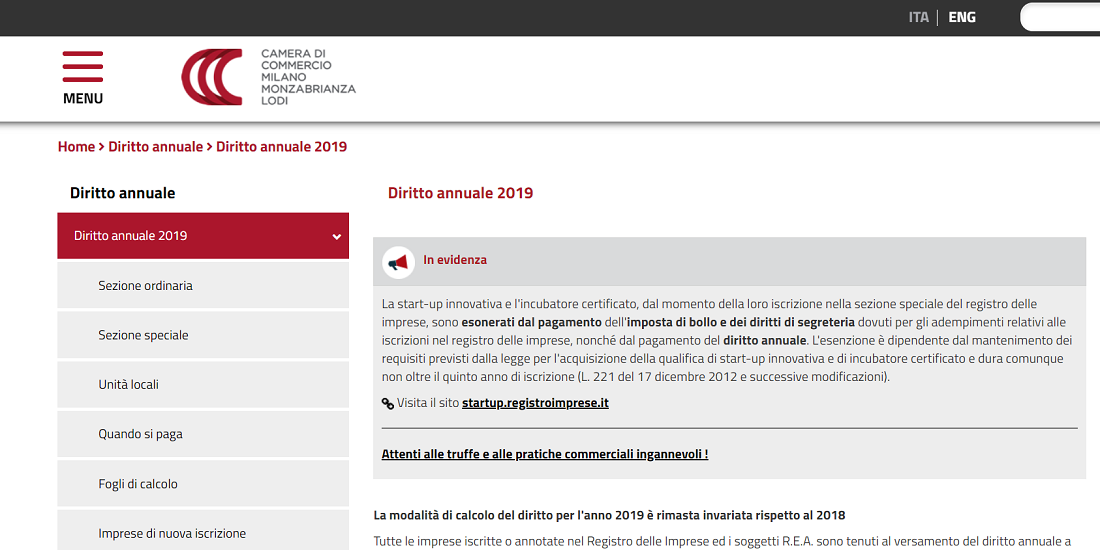Open Sezione speciale sidebar item
The width and height of the screenshot is (1100, 550).
[203, 335]
